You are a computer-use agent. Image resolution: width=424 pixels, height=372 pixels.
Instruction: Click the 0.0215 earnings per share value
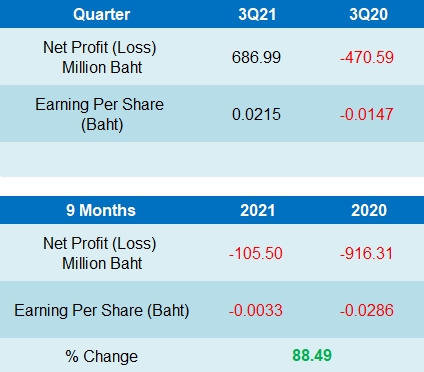[256, 114]
